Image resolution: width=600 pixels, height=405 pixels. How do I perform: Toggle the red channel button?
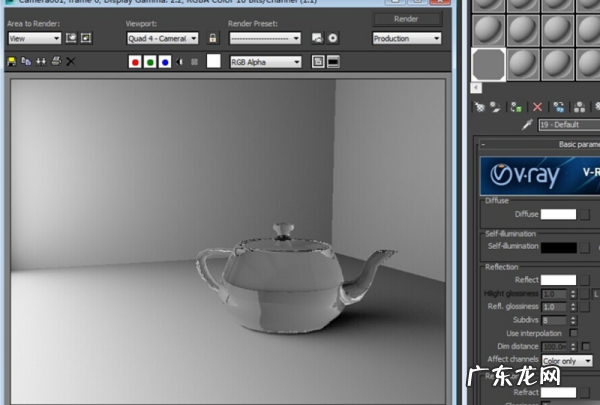pyautogui.click(x=135, y=62)
